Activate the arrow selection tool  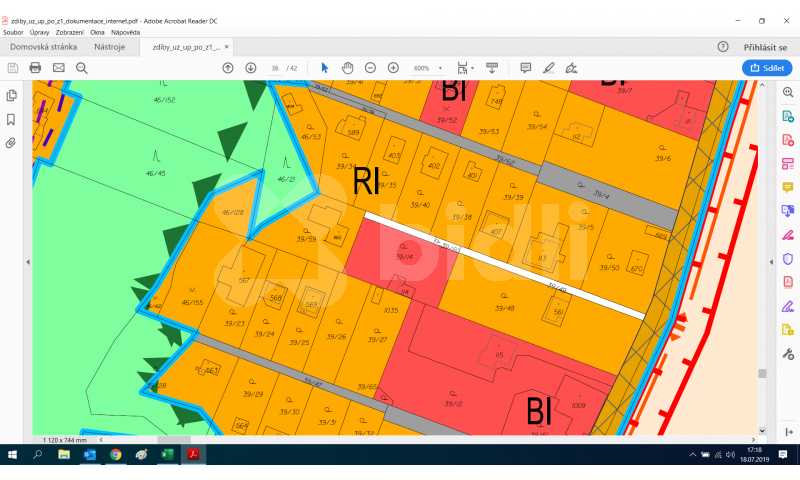pos(324,68)
